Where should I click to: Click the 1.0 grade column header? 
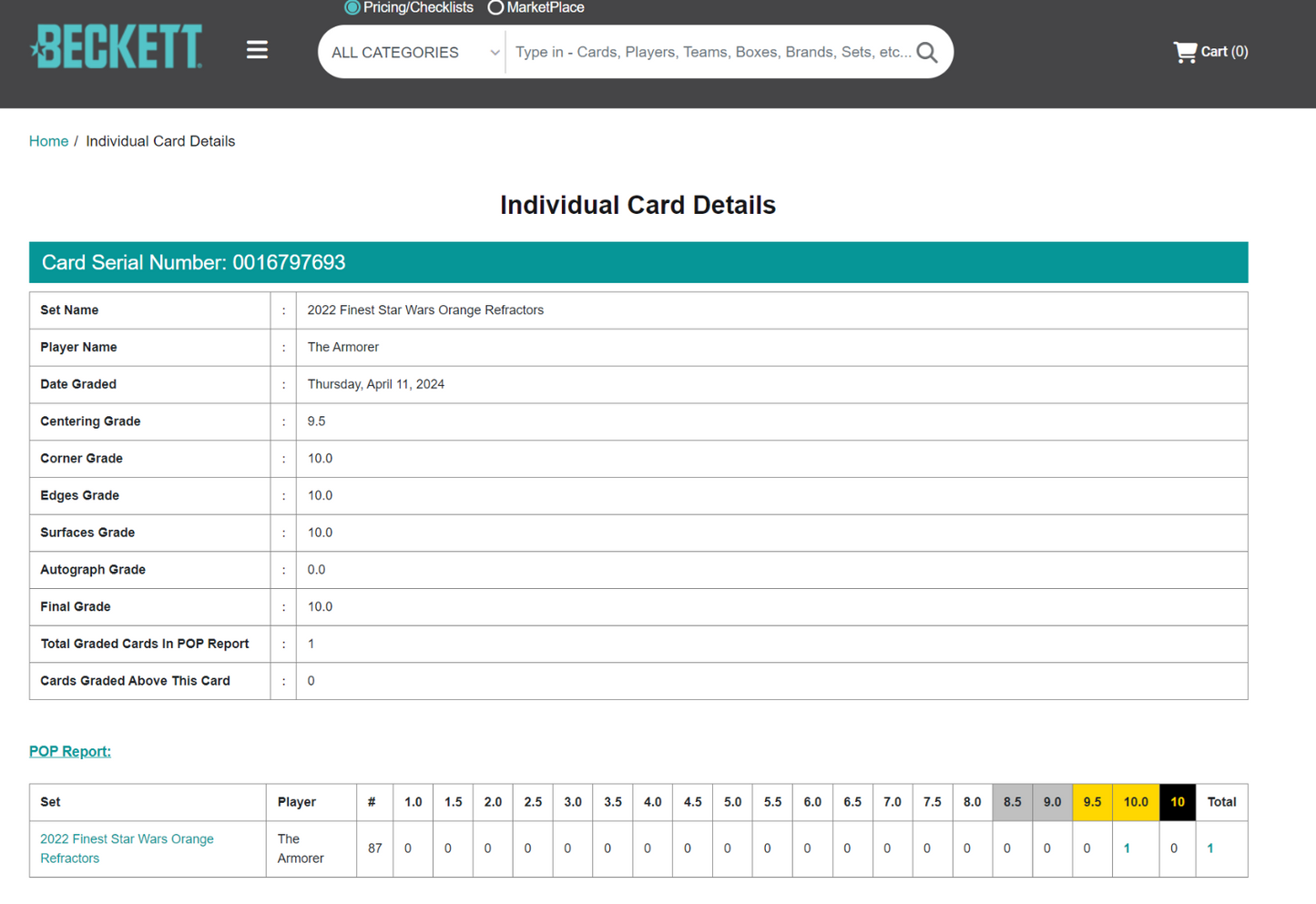413,802
